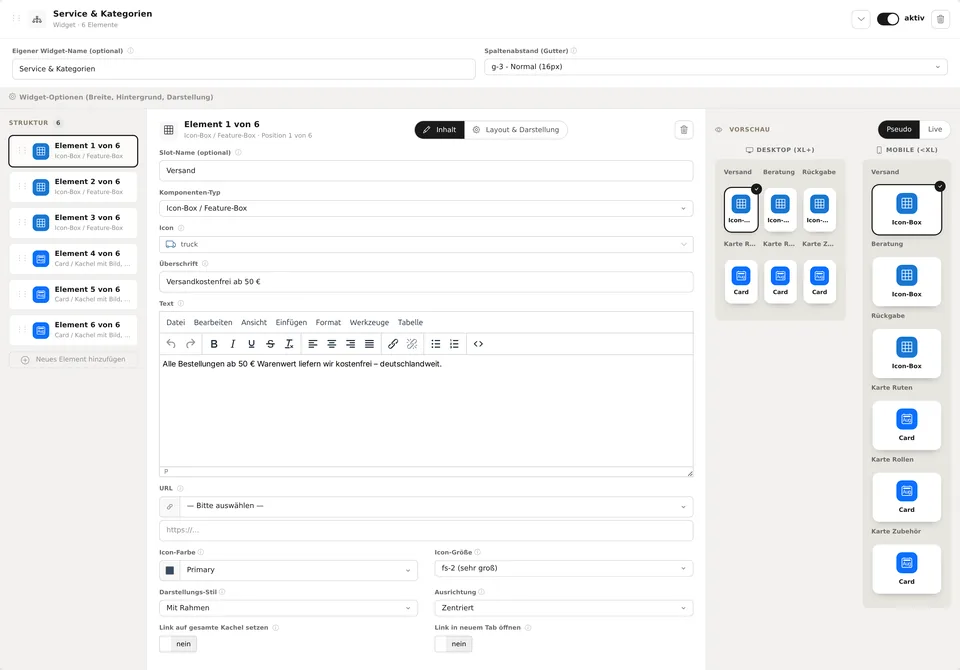Screen dimensions: 960x670
Task: Insert a bulleted list
Action: pos(435,344)
